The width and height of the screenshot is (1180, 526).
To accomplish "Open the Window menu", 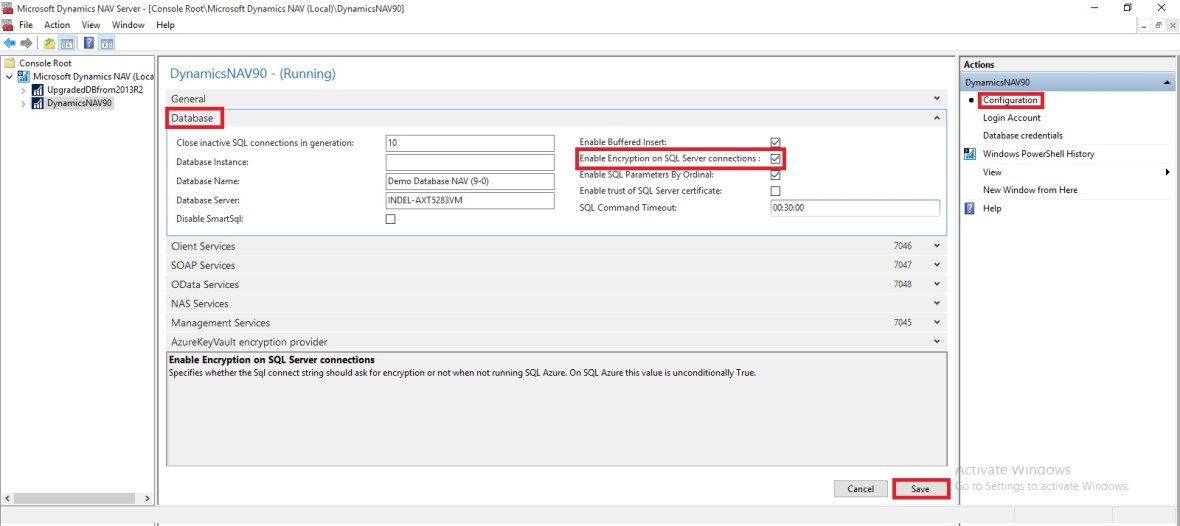I will [x=129, y=25].
